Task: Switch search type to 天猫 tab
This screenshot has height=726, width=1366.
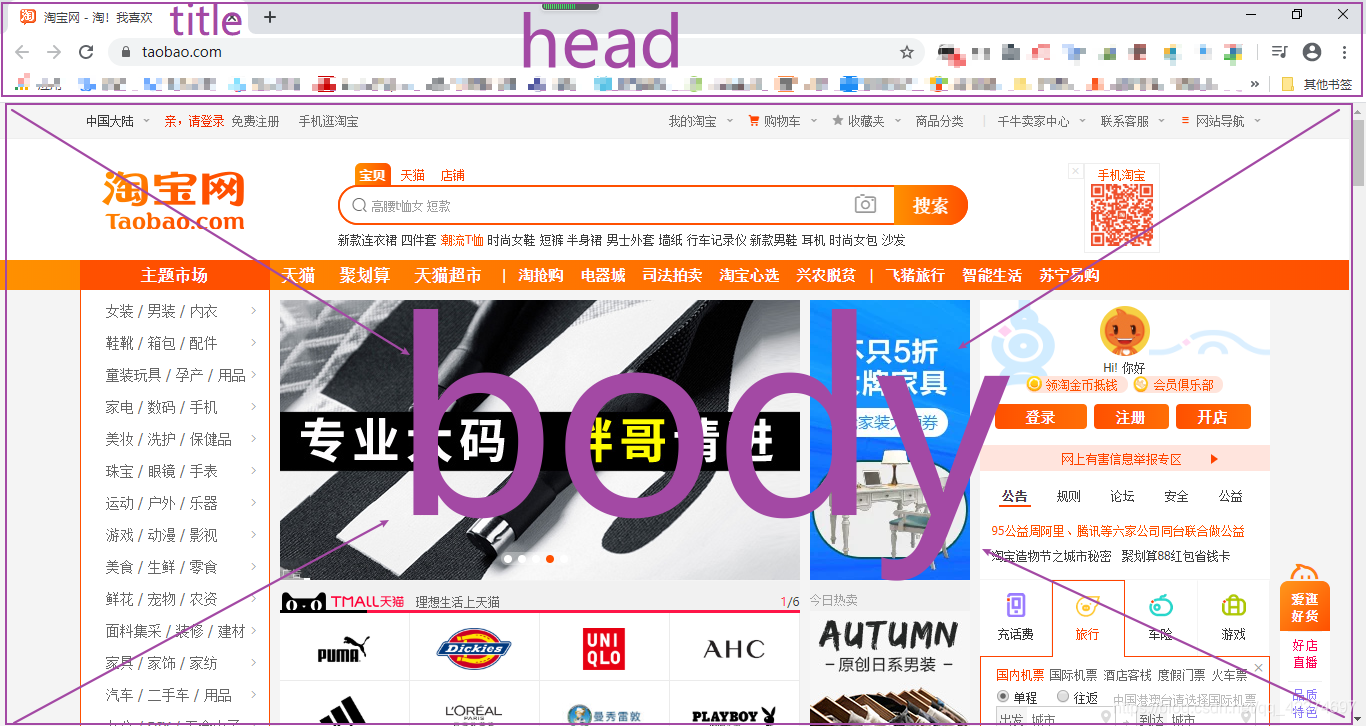Action: point(413,175)
